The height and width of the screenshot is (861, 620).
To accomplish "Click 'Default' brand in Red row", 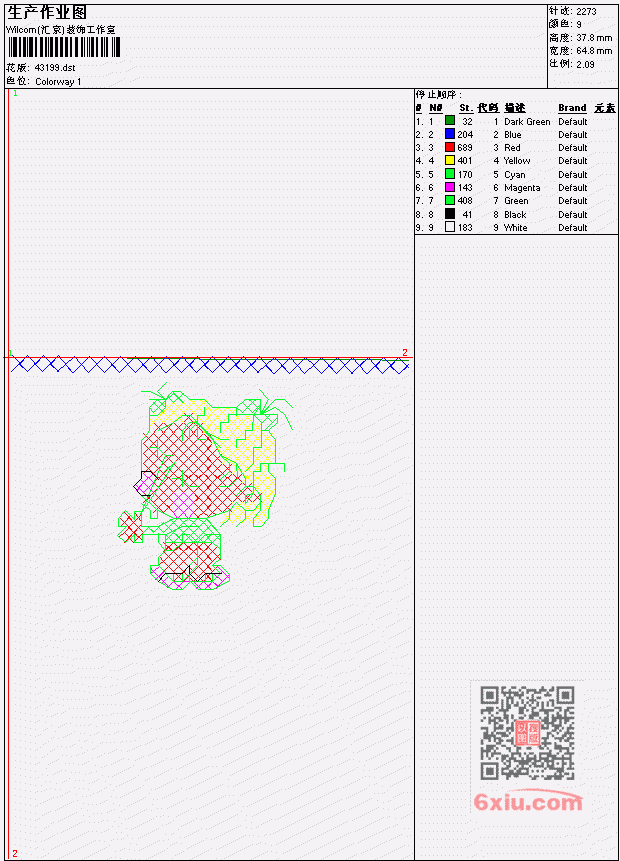I will coord(572,148).
